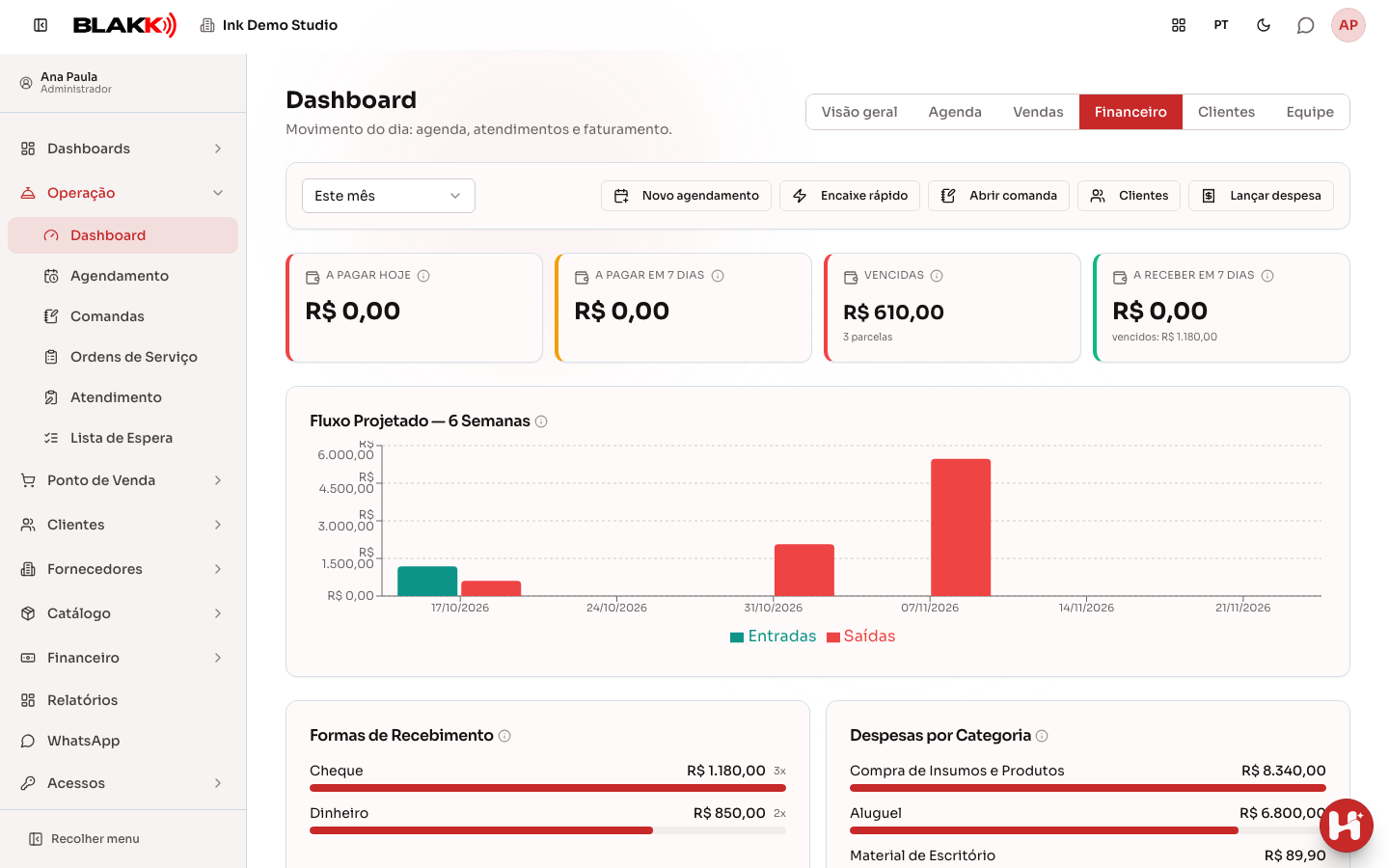Switch to dark mode with moon icon

point(1264,25)
